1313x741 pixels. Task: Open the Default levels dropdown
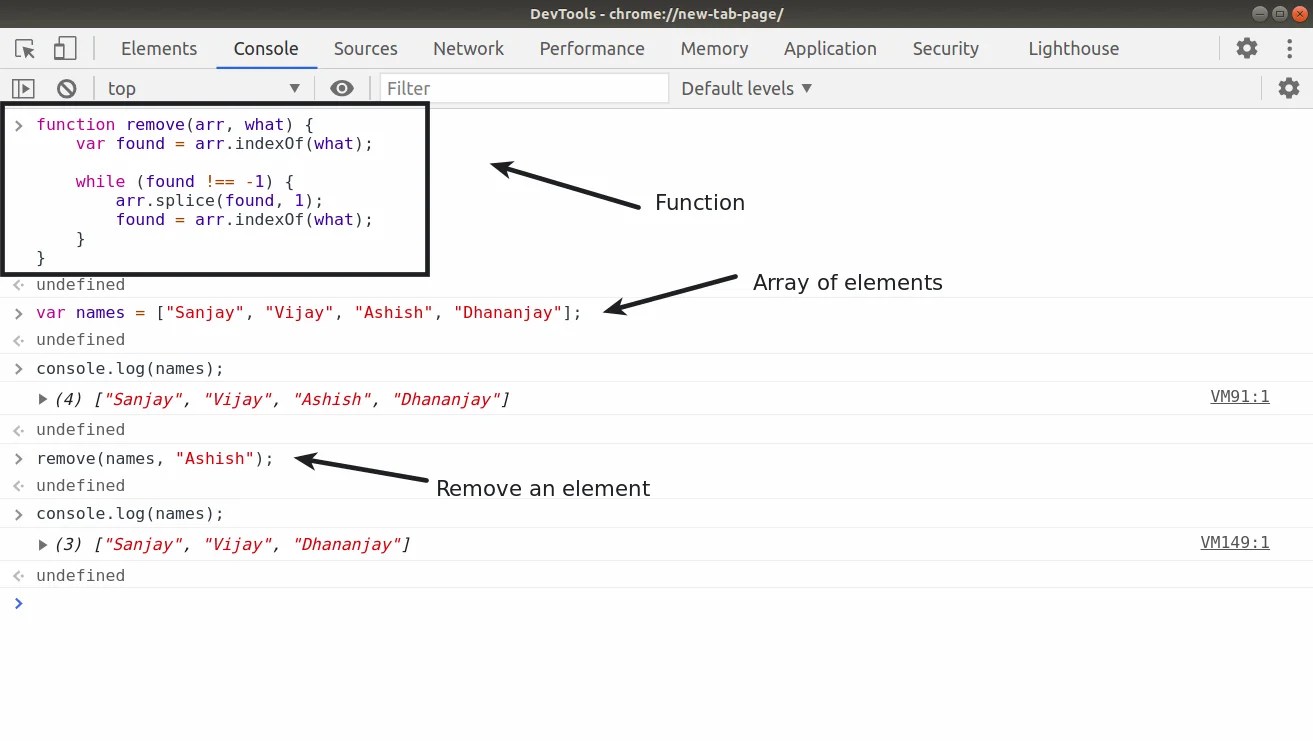pos(746,88)
